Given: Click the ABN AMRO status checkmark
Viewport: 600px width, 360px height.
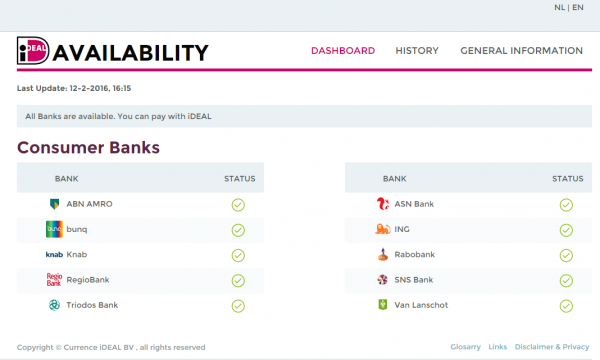Looking at the screenshot, I should tap(238, 205).
